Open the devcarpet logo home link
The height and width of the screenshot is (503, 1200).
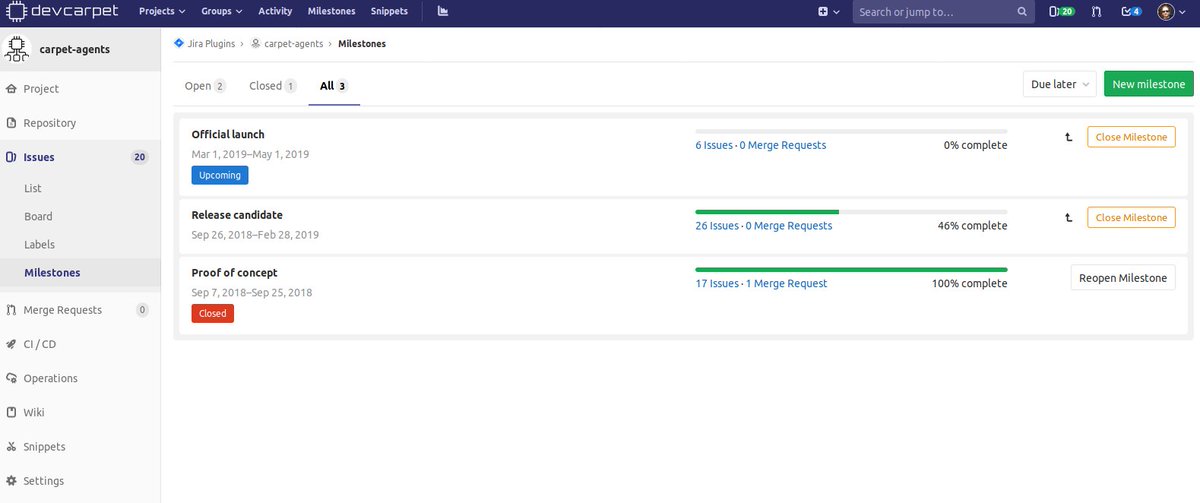pos(61,12)
